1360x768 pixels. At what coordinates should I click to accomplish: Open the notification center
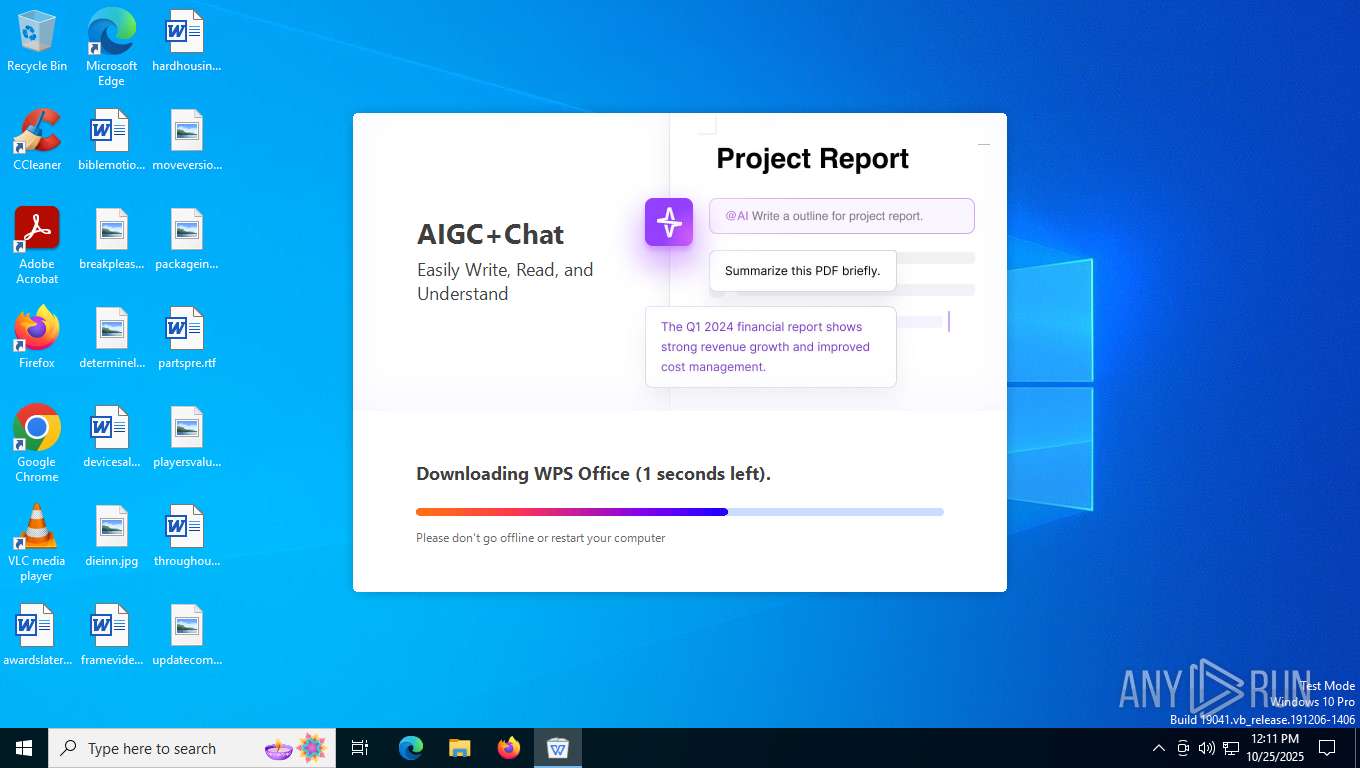coord(1327,748)
